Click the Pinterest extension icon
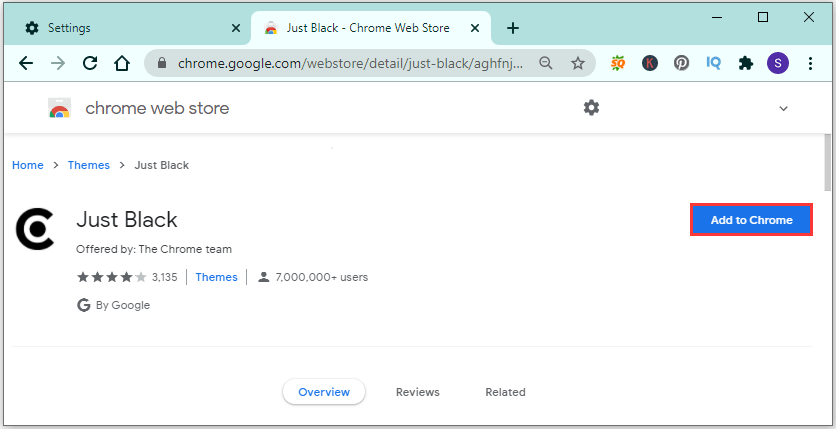The width and height of the screenshot is (836, 429). tap(681, 63)
